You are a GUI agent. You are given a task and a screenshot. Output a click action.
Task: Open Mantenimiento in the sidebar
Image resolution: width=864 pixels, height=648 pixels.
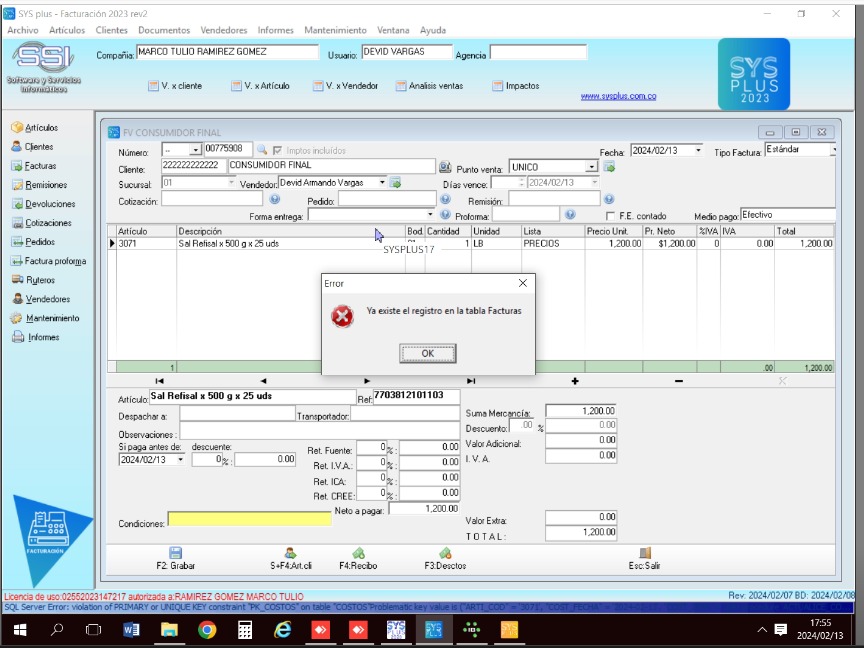coord(45,318)
